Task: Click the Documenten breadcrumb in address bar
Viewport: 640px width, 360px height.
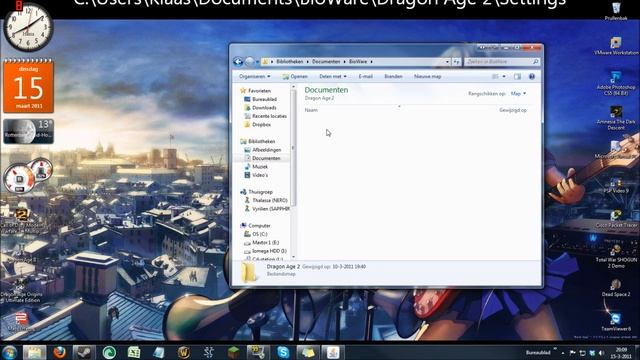Action: tap(326, 62)
